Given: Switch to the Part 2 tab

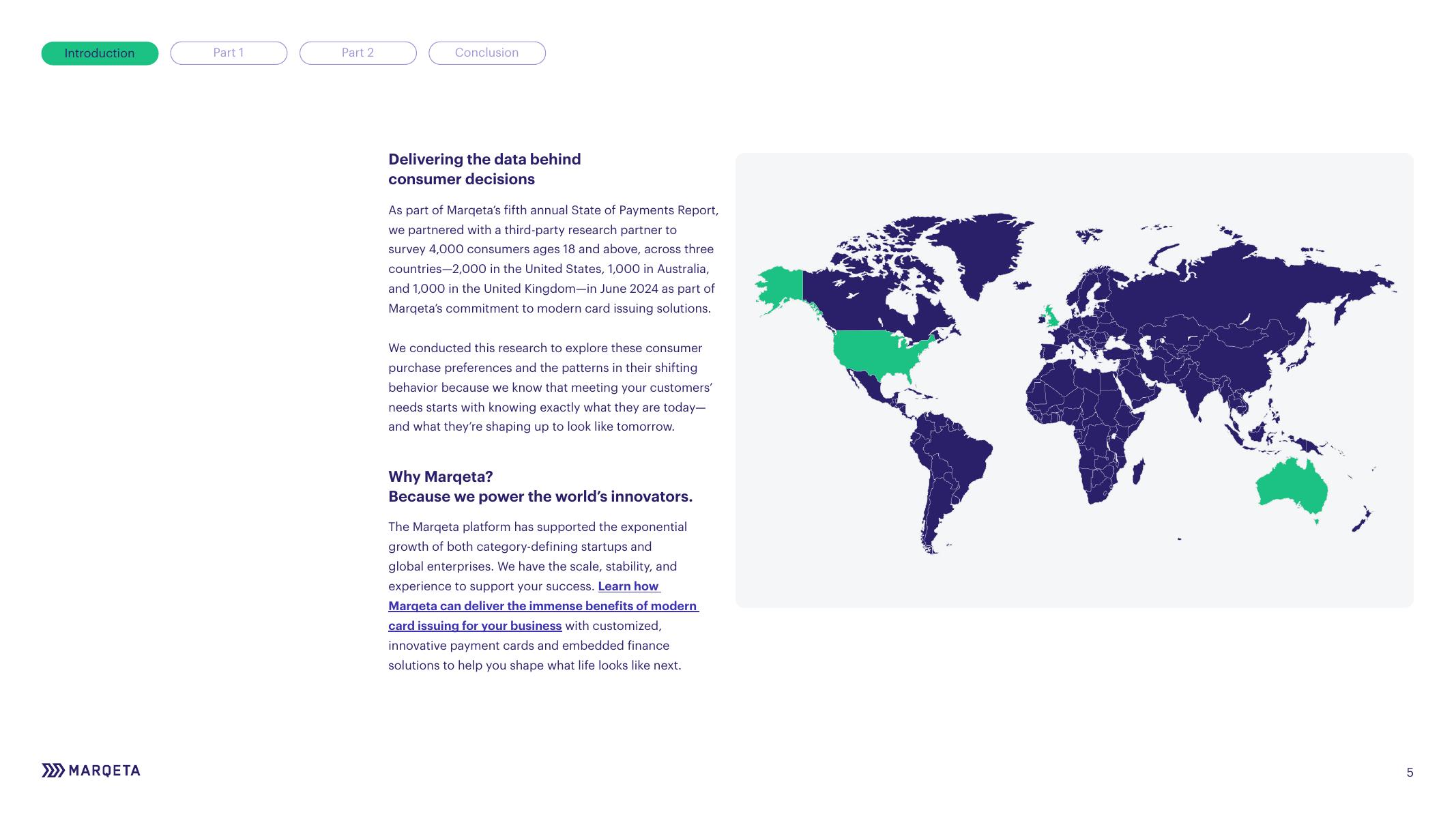Looking at the screenshot, I should point(358,53).
